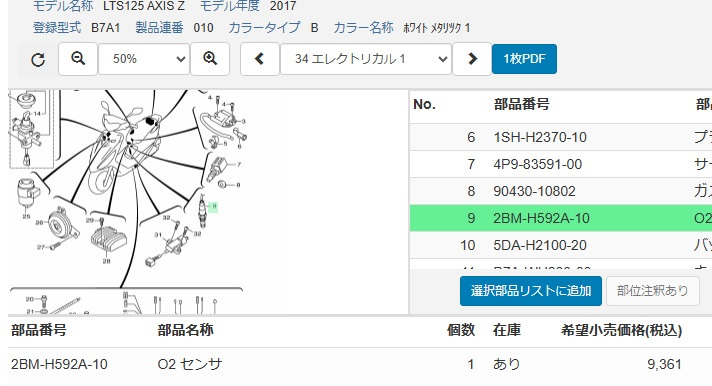
Task: Click the 在庫 column header
Action: [x=507, y=330]
